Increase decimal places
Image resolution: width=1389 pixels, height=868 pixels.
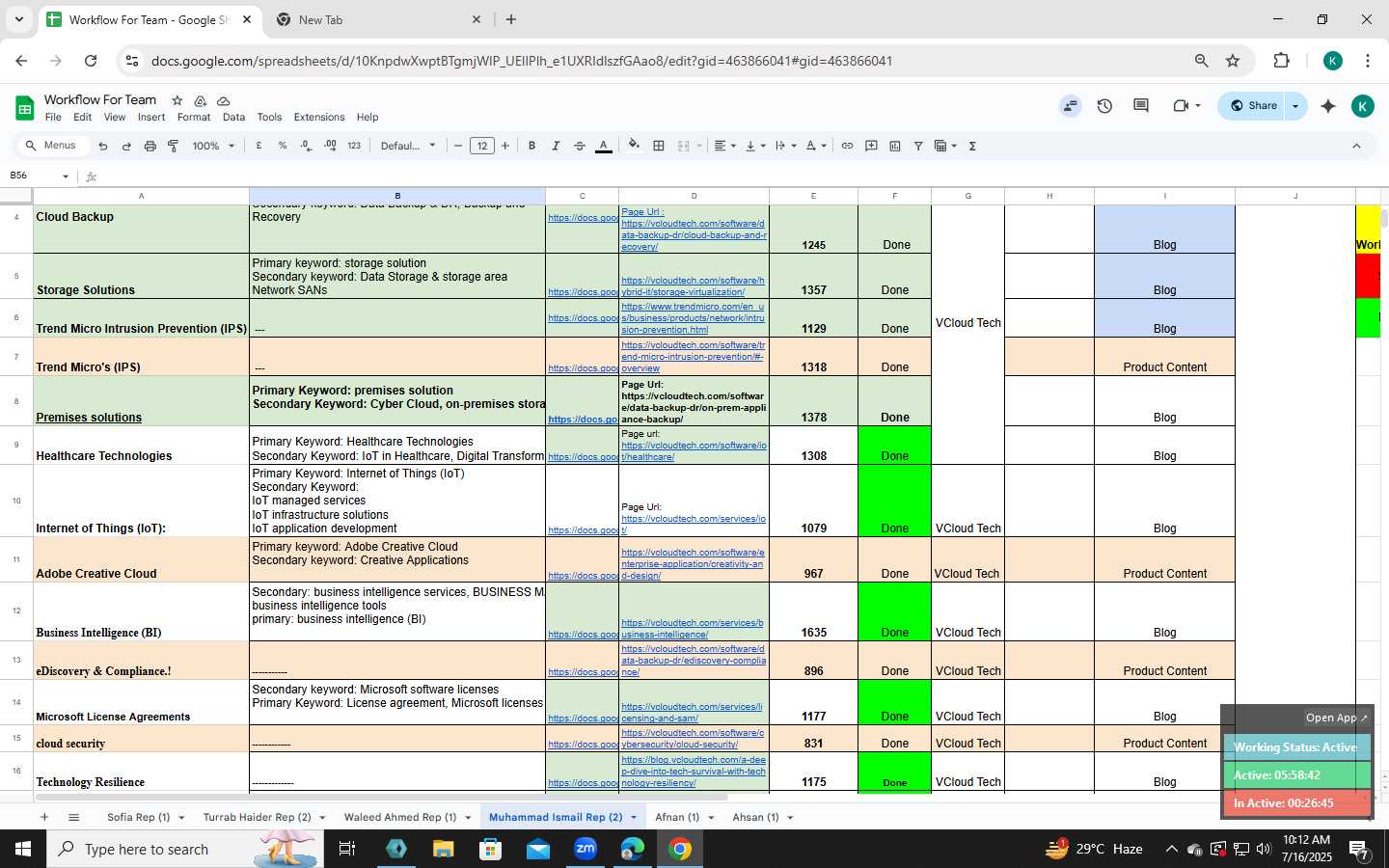click(330, 146)
